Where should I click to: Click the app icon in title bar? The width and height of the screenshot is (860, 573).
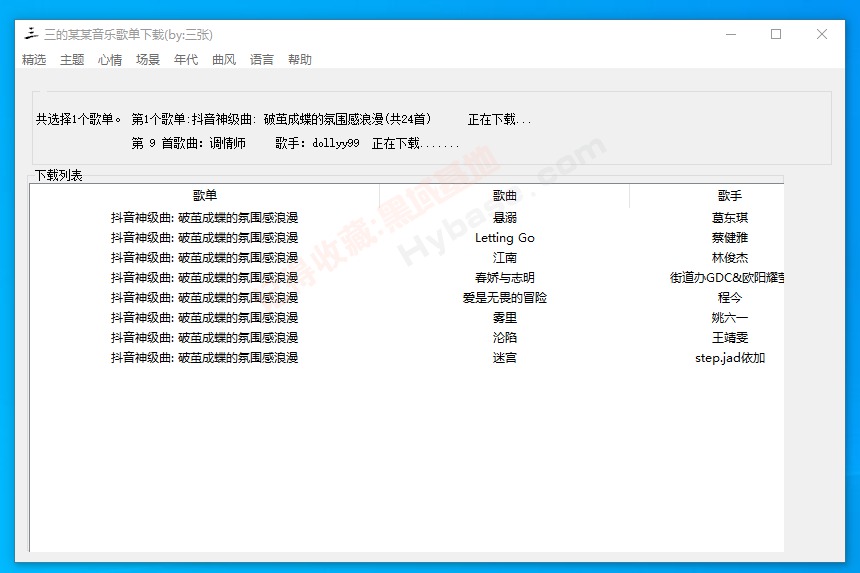pos(31,34)
